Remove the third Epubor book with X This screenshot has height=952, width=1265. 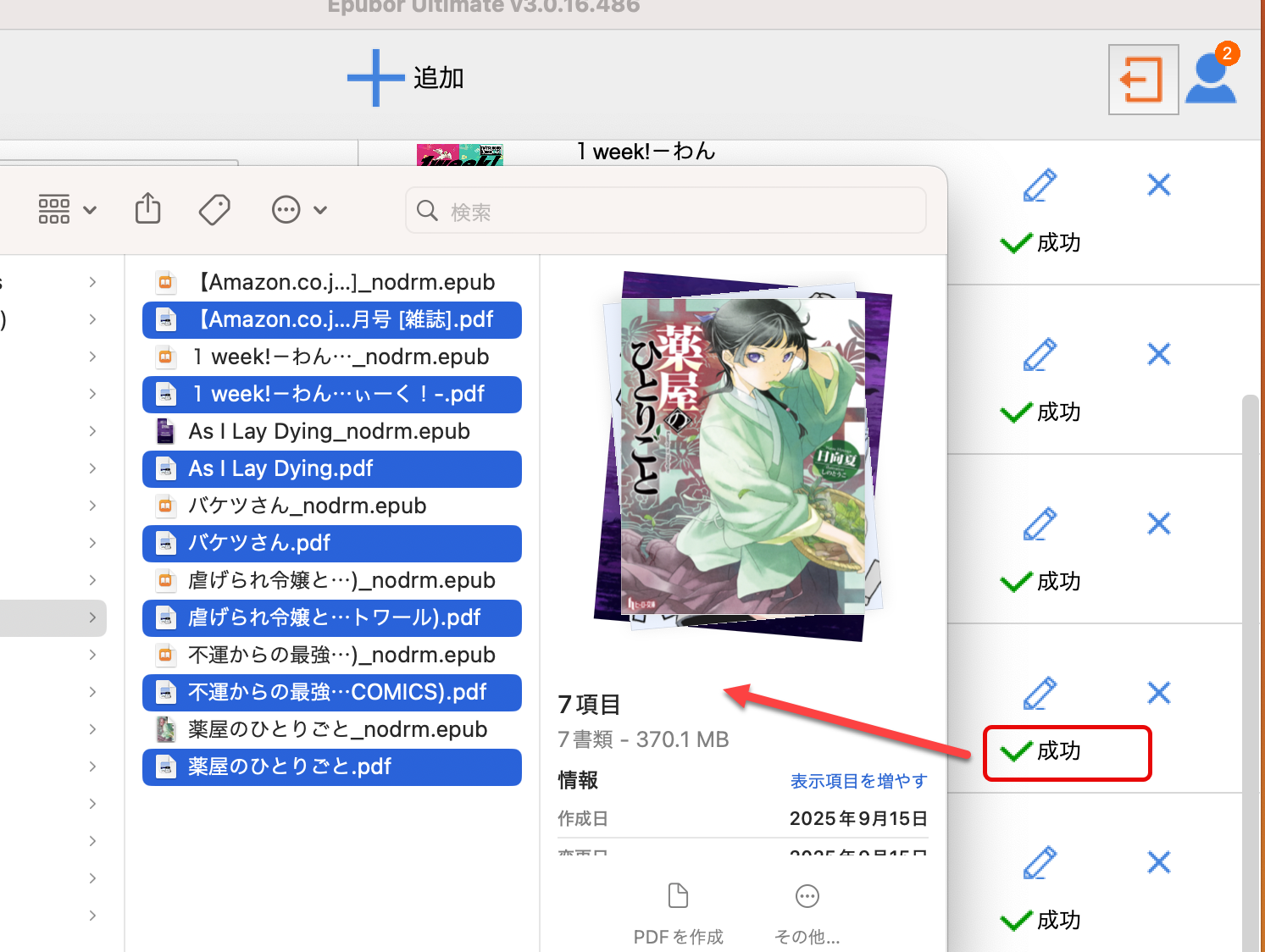(x=1159, y=523)
